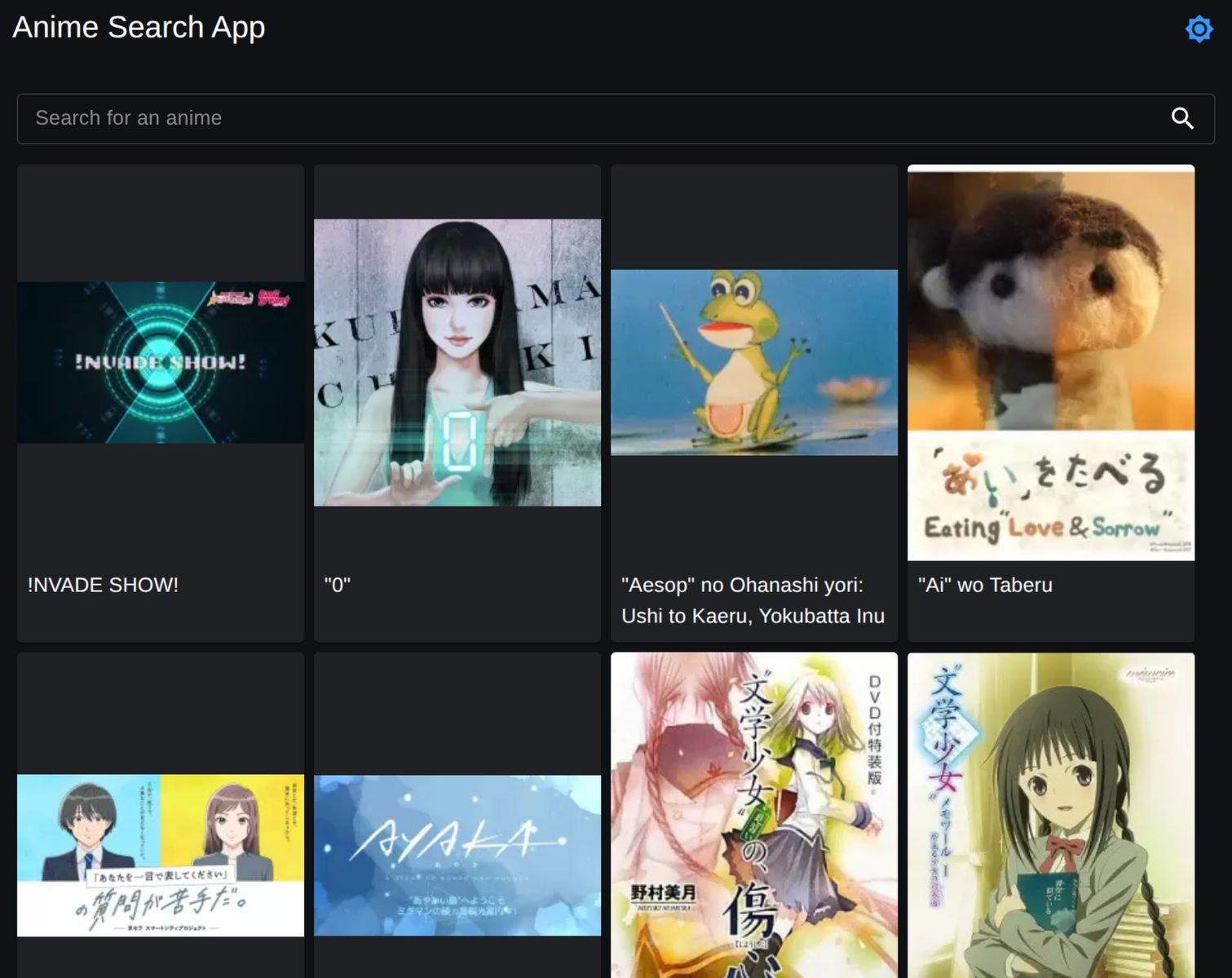
Task: Click the AYAKA anime thumbnail
Action: coord(457,855)
